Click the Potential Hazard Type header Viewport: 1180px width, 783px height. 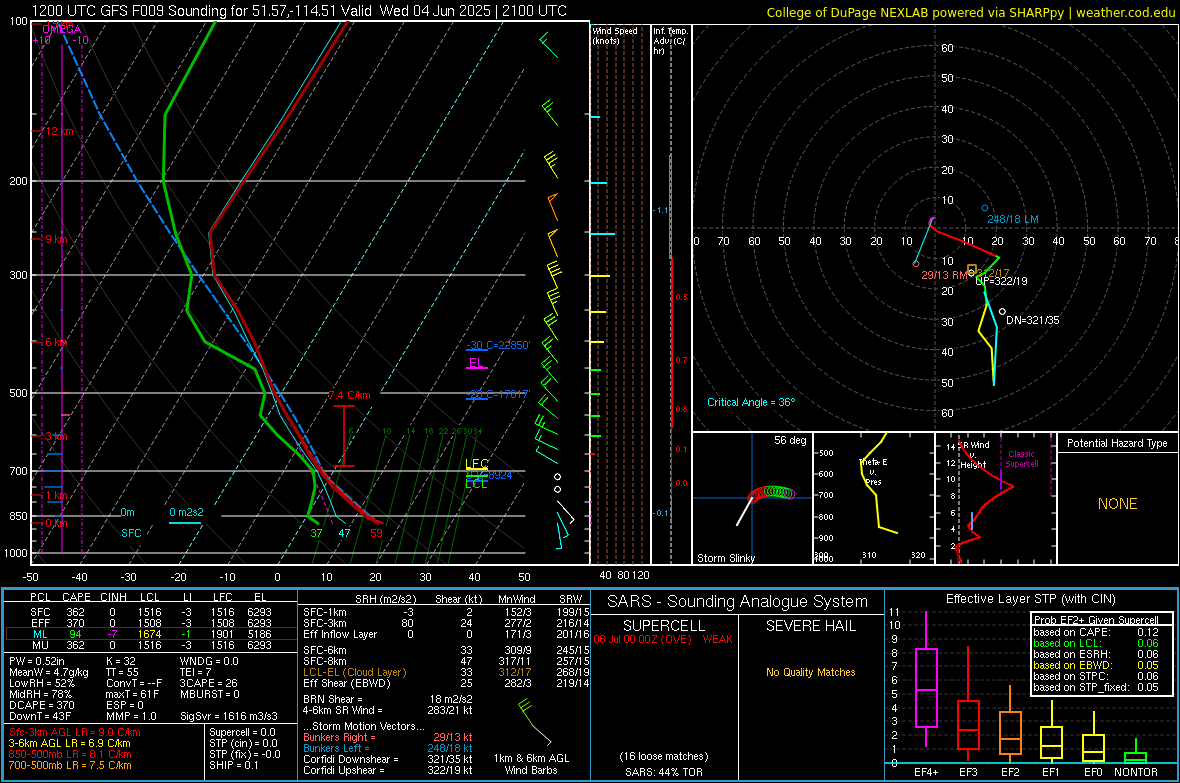pyautogui.click(x=1118, y=443)
